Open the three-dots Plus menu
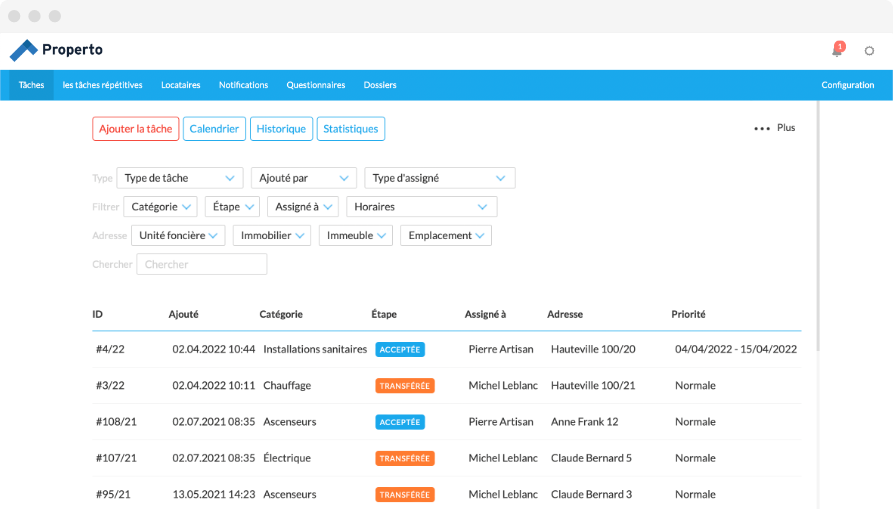 pos(775,128)
